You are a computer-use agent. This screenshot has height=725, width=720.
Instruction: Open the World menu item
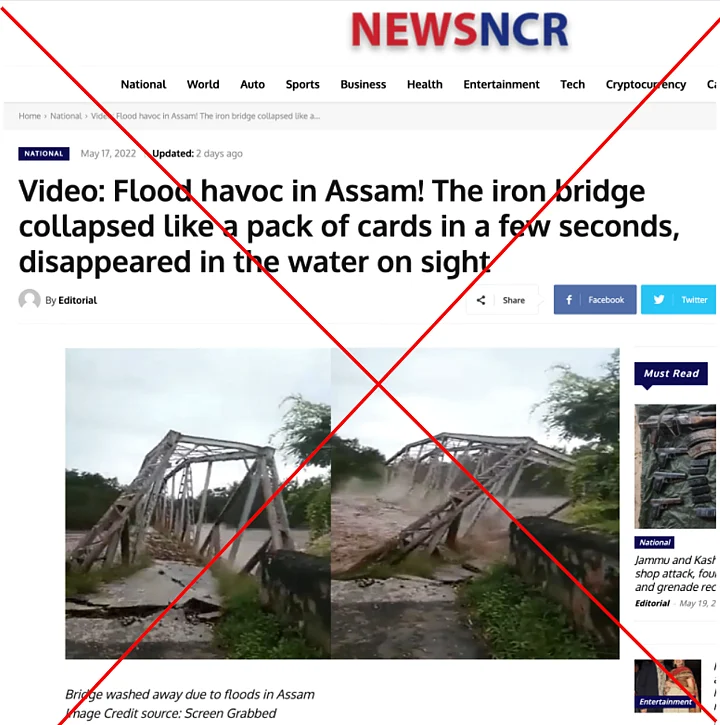[203, 84]
